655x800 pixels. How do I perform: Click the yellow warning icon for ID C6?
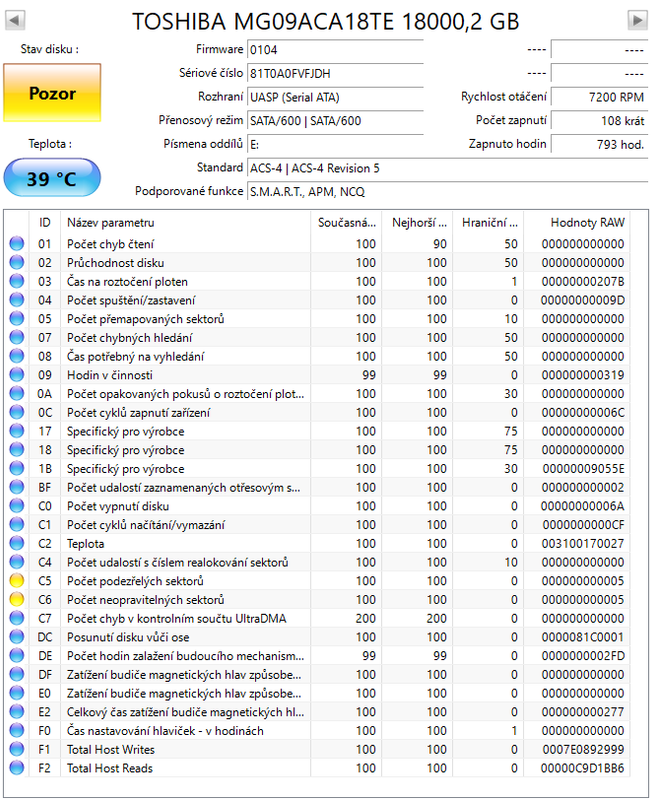[17, 599]
